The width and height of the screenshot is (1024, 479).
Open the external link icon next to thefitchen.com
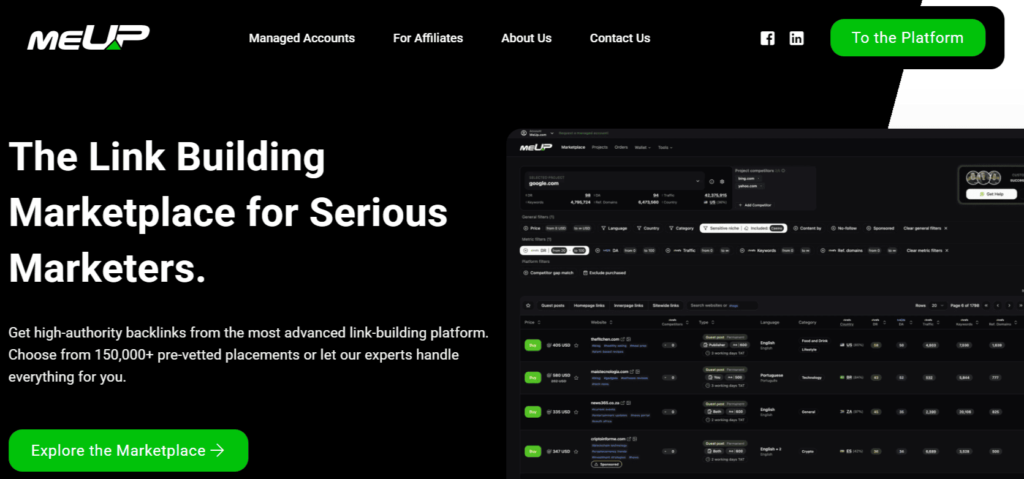pyautogui.click(x=622, y=339)
